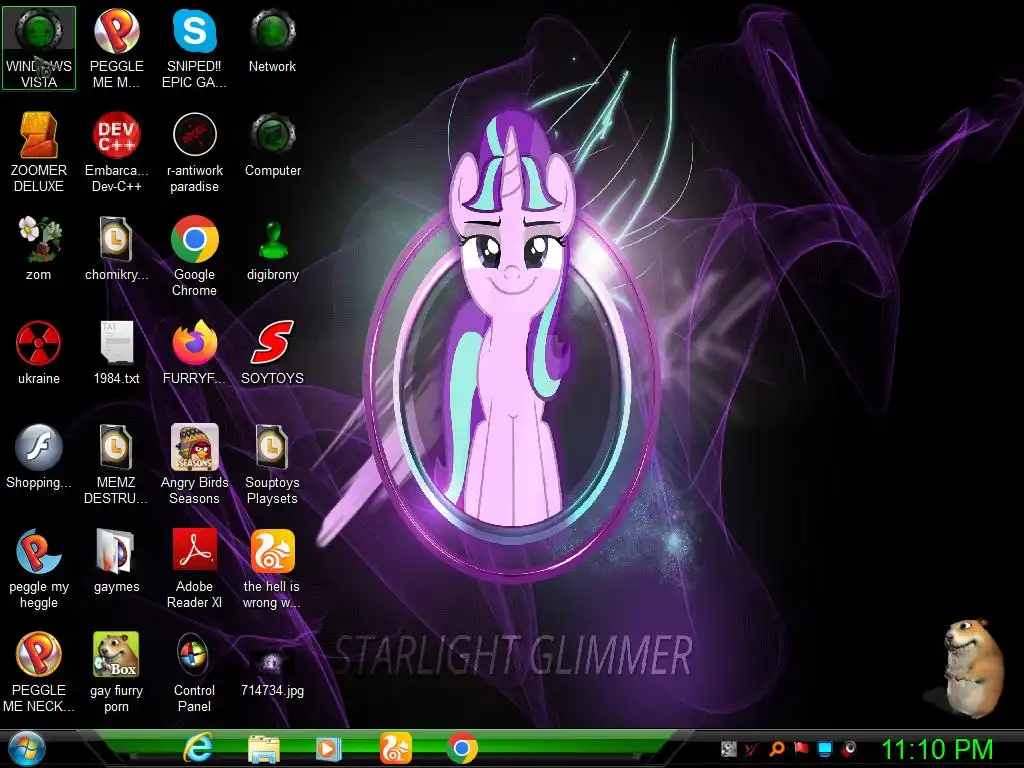
Task: Open Control Panel desktop shortcut
Action: click(x=194, y=672)
